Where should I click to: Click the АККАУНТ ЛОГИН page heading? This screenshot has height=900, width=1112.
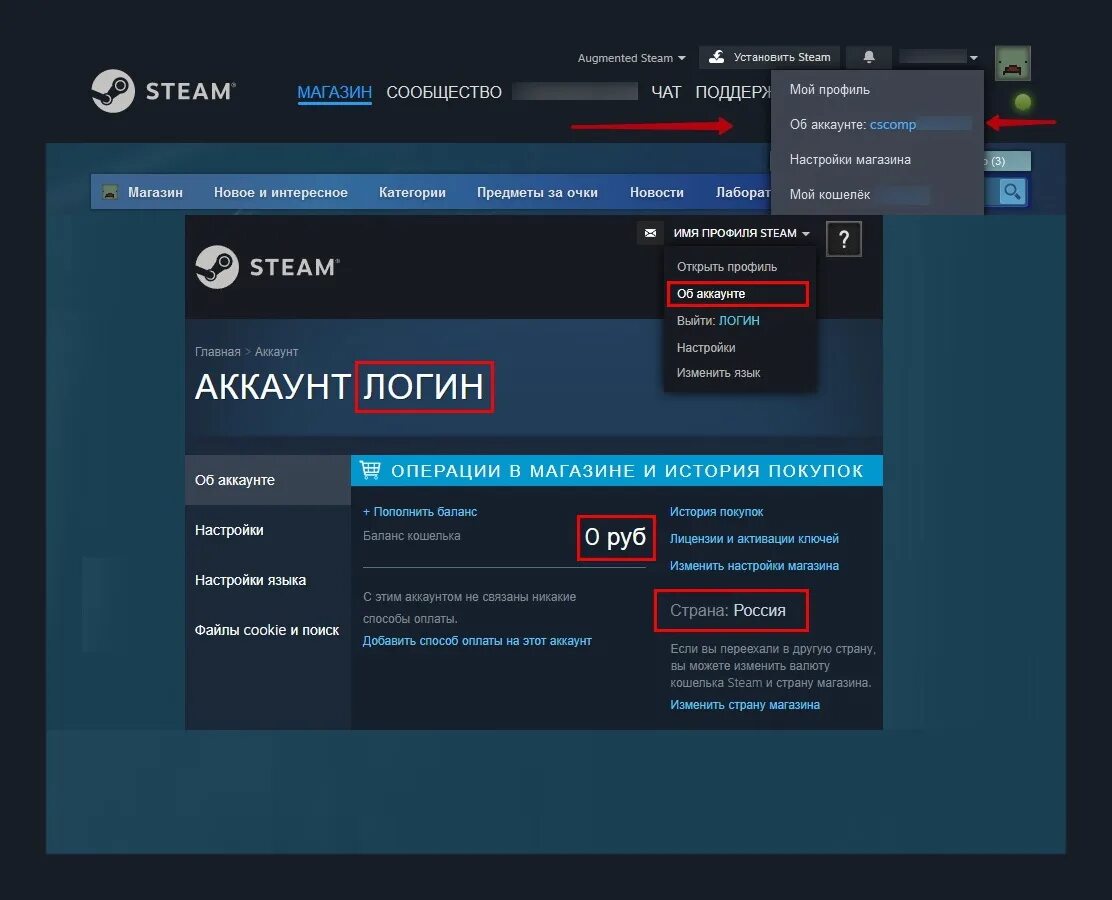click(339, 387)
